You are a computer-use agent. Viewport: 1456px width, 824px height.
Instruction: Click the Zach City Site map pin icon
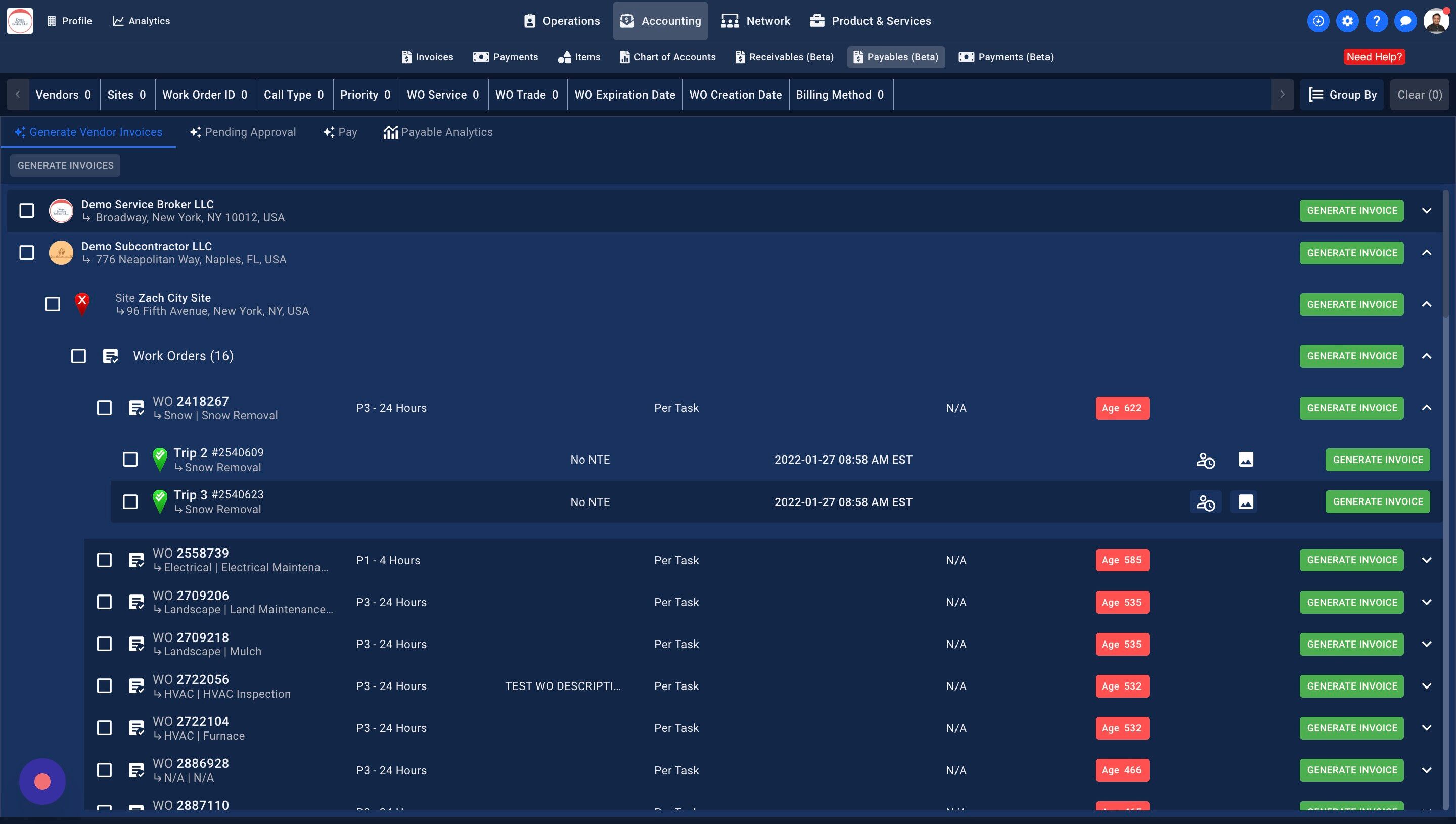click(x=82, y=304)
